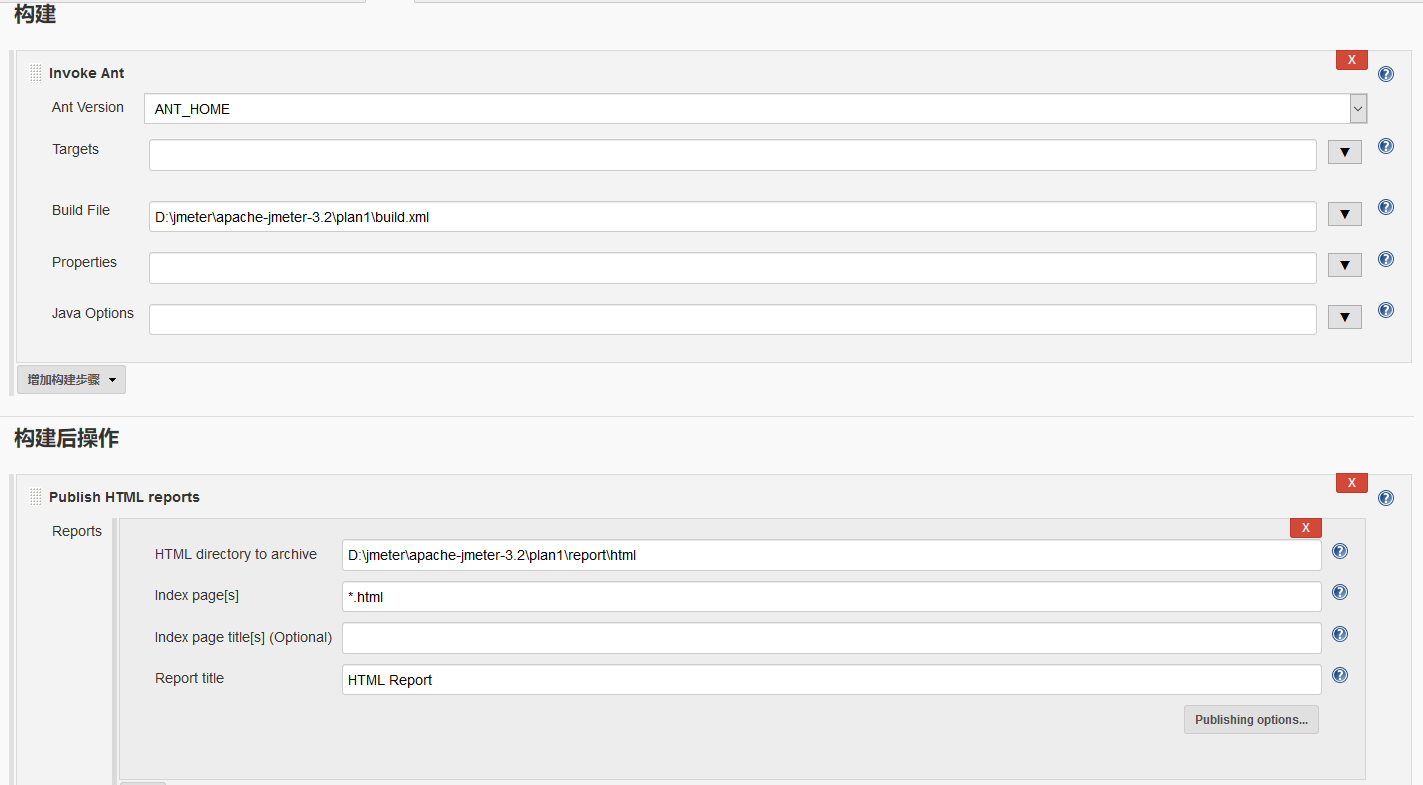Click HTML directory to archive field
This screenshot has width=1423, height=785.
(831, 555)
